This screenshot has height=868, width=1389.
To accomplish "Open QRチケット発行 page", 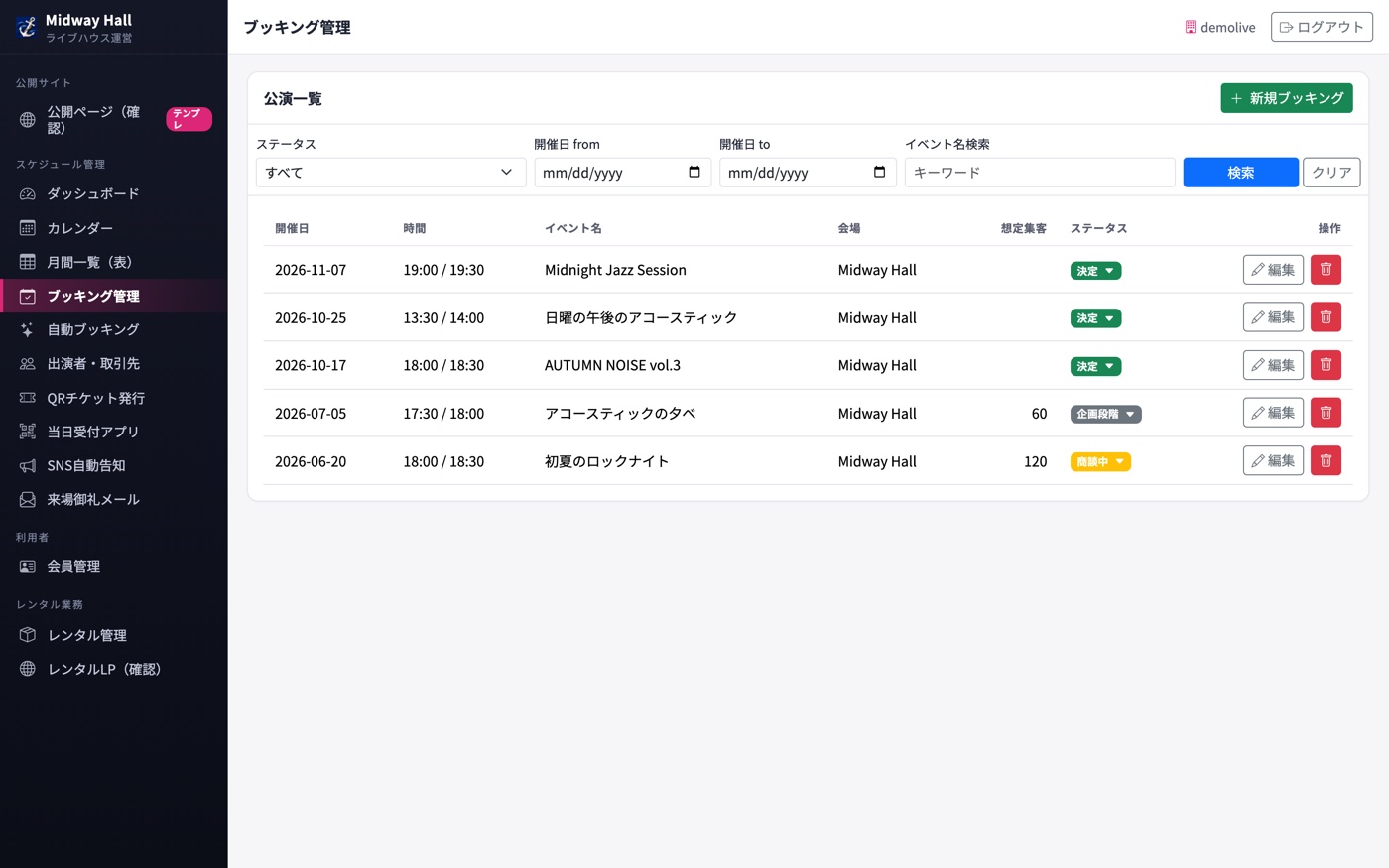I will coord(114,398).
